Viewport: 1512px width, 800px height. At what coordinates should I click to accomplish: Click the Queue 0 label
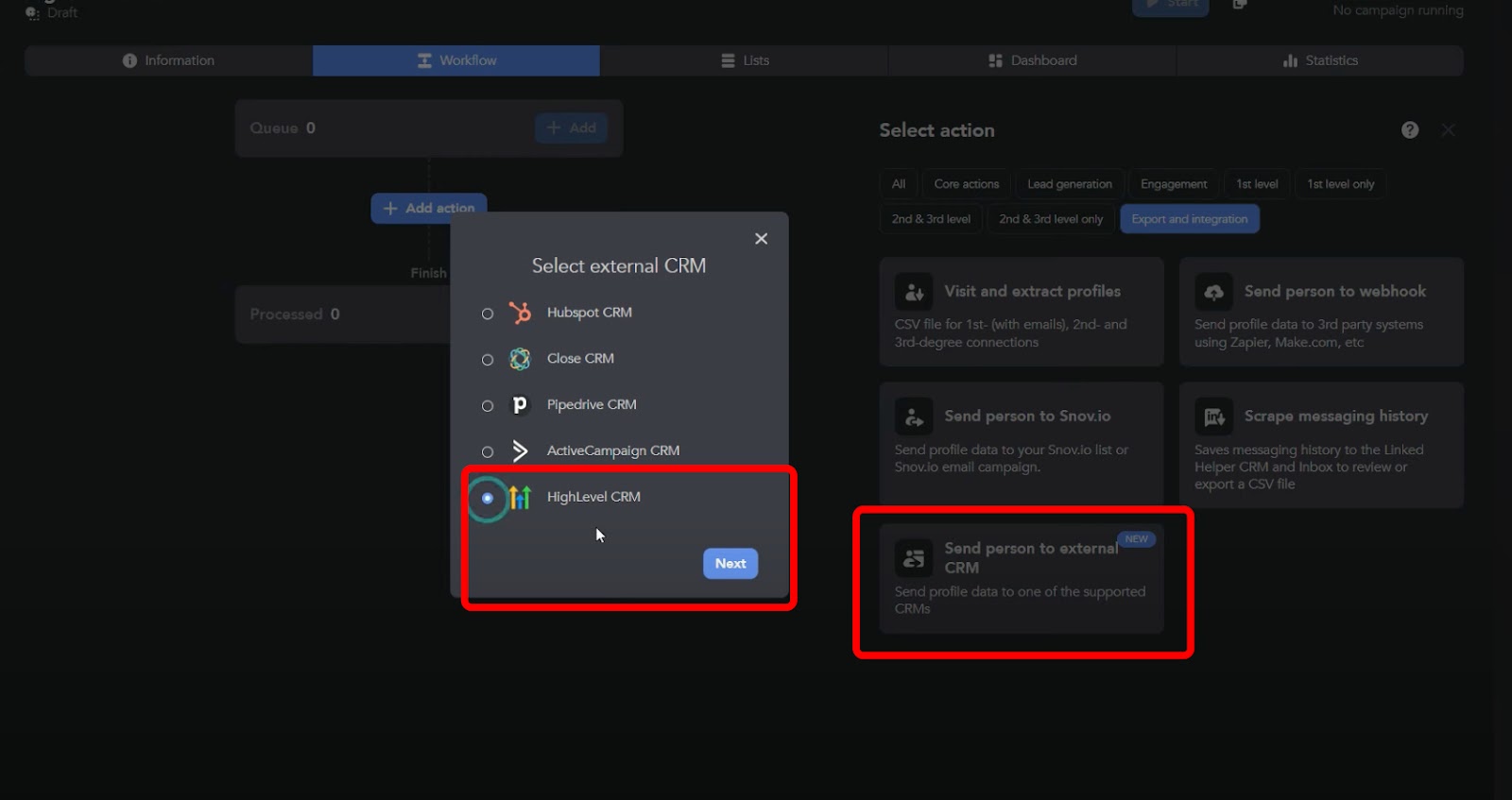[x=283, y=128]
